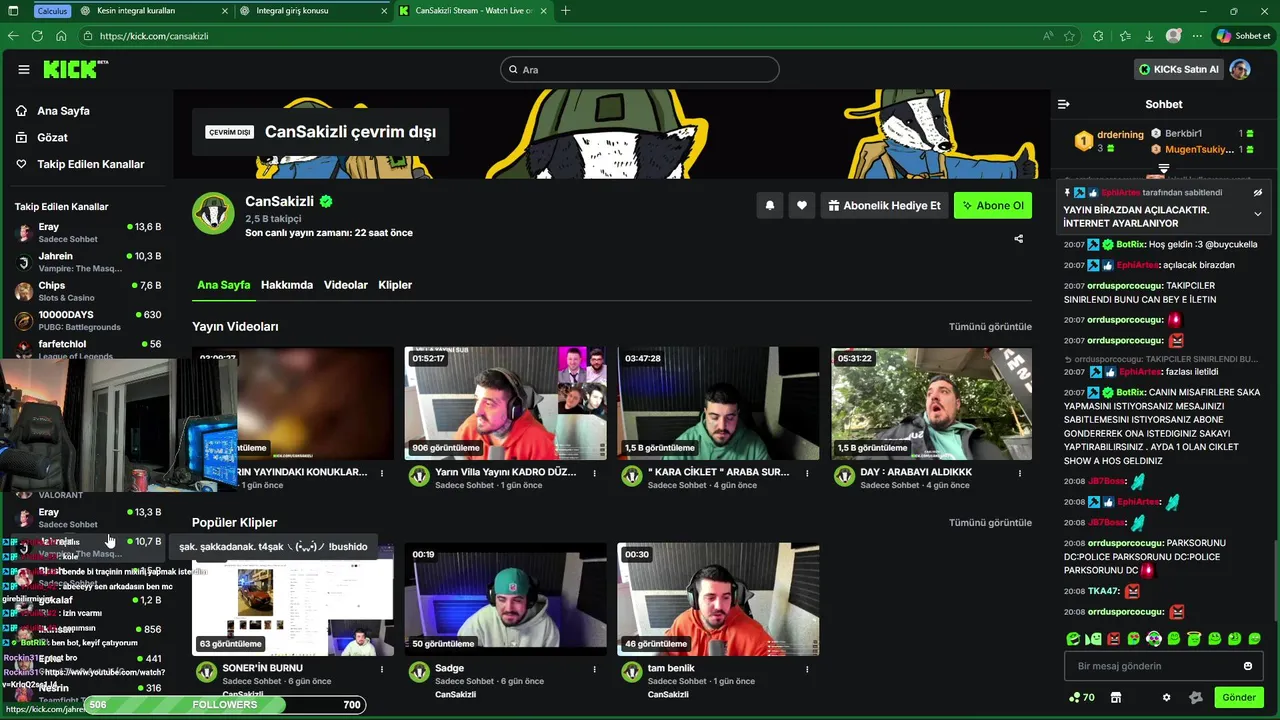Click KICKs Satın Al button
The image size is (1280, 720).
1179,69
